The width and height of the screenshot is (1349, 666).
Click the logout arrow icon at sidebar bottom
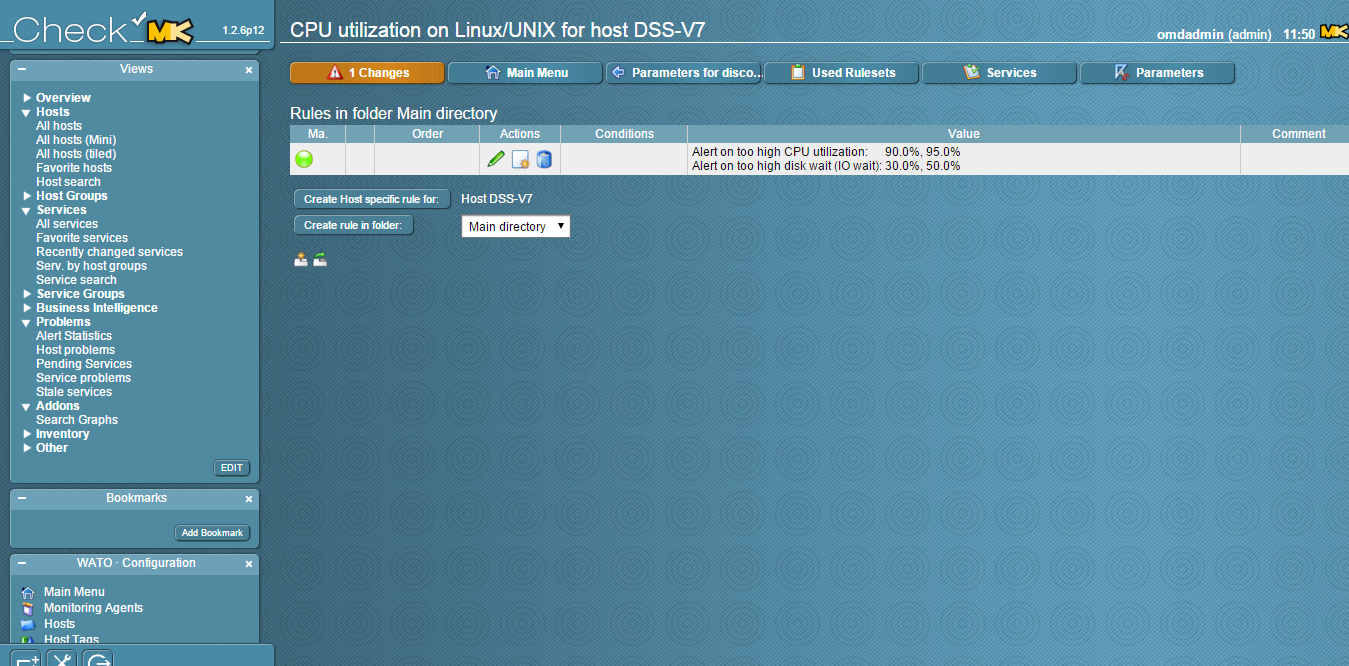pos(98,658)
